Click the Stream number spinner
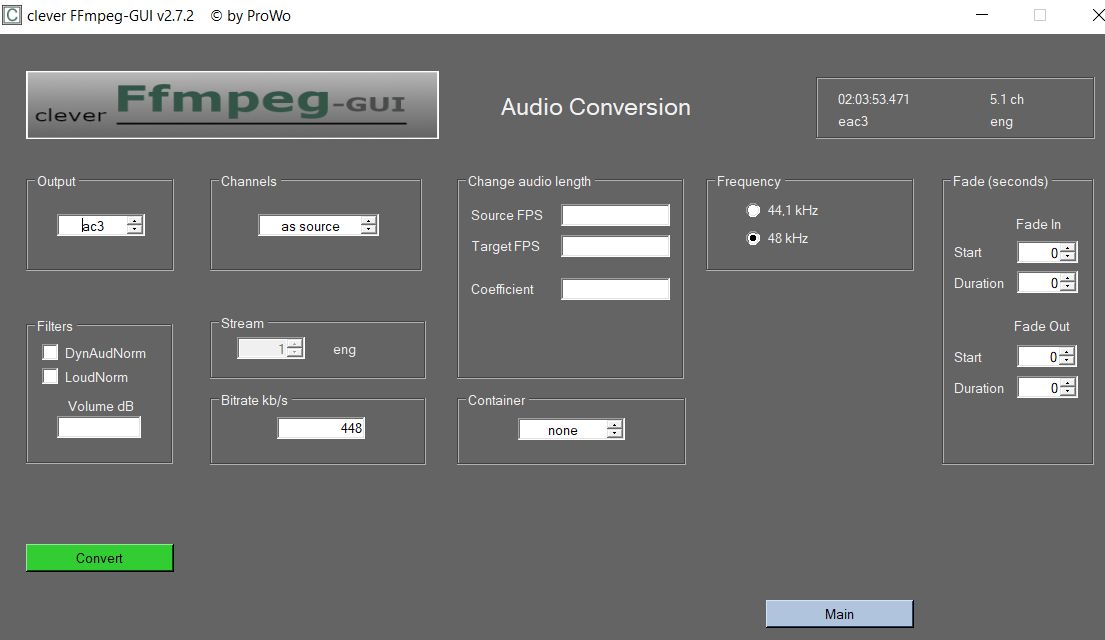The height and width of the screenshot is (640, 1105). click(271, 348)
